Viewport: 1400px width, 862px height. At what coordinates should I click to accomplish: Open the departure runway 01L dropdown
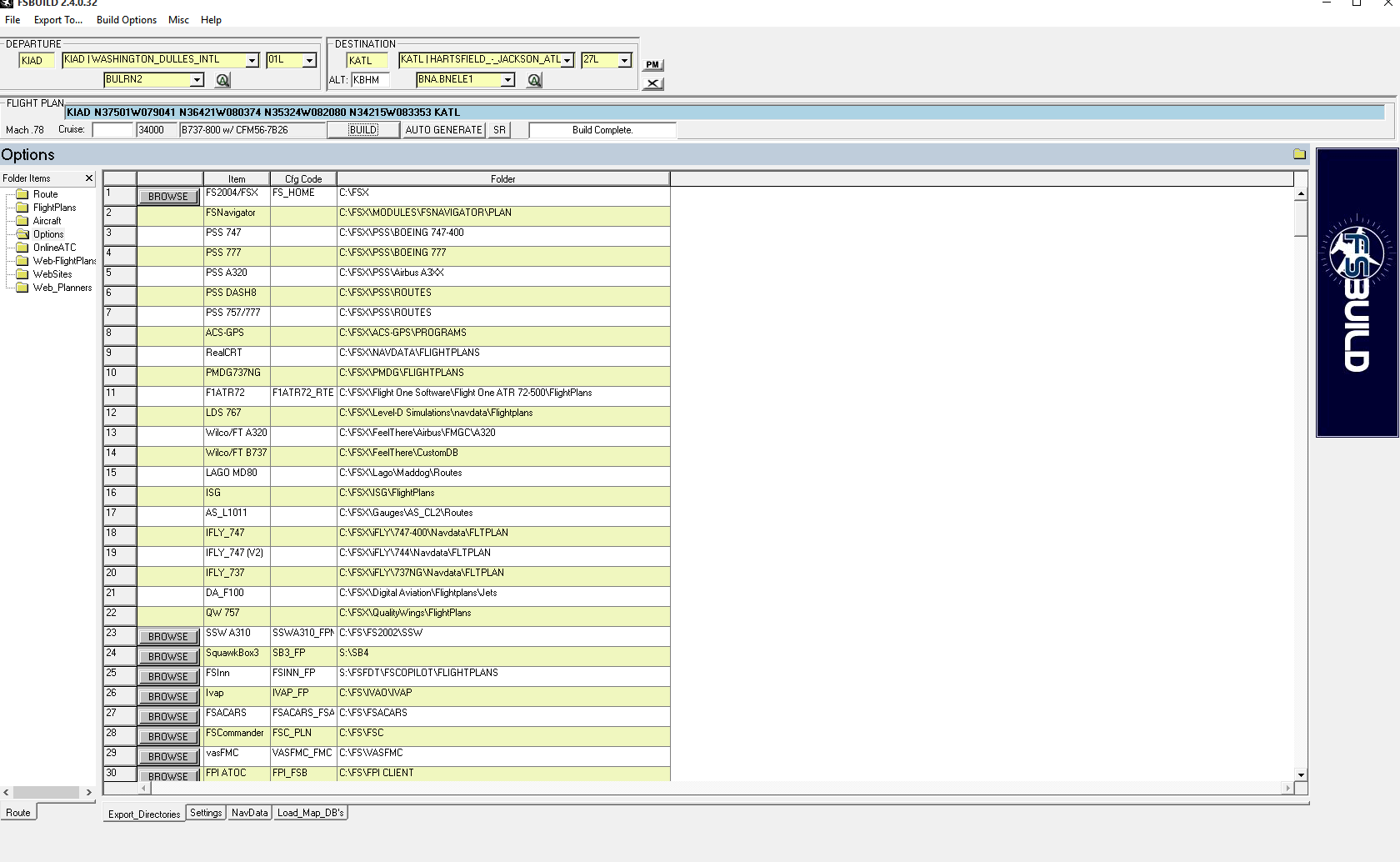pos(309,60)
